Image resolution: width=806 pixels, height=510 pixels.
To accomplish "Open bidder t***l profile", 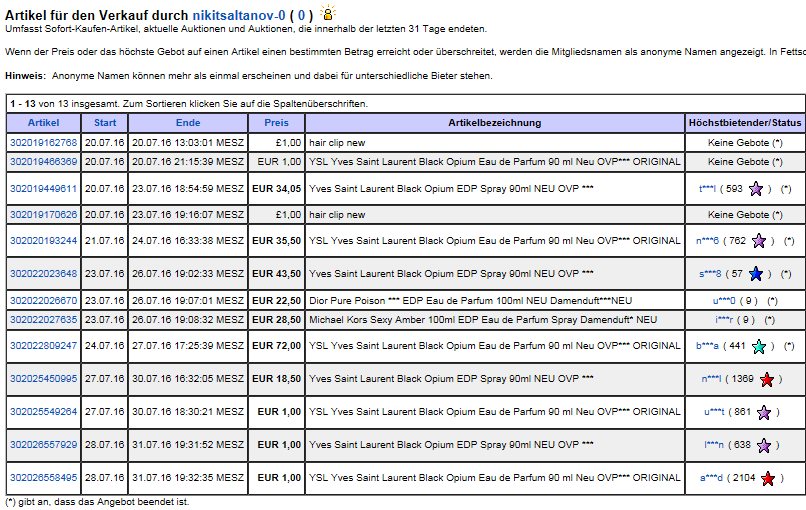I will 707,189.
